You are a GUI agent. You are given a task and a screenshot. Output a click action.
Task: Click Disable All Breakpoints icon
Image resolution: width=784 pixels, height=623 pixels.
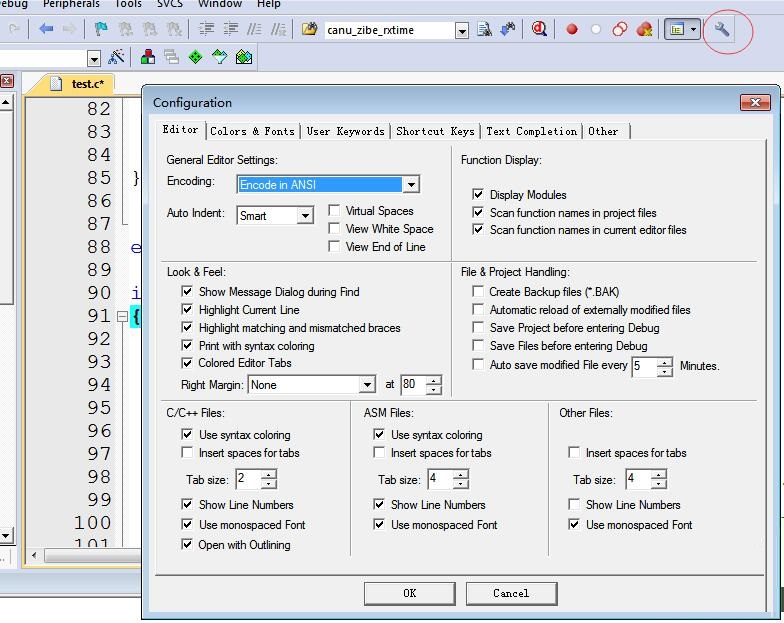pos(620,30)
